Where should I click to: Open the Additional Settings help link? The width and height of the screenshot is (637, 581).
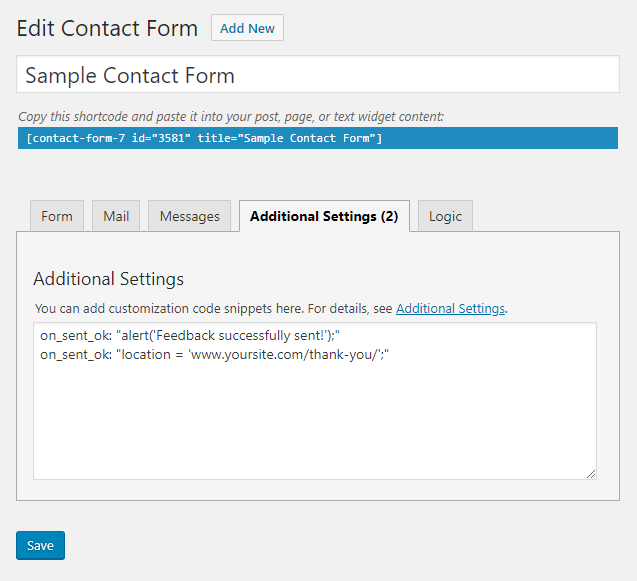[450, 309]
